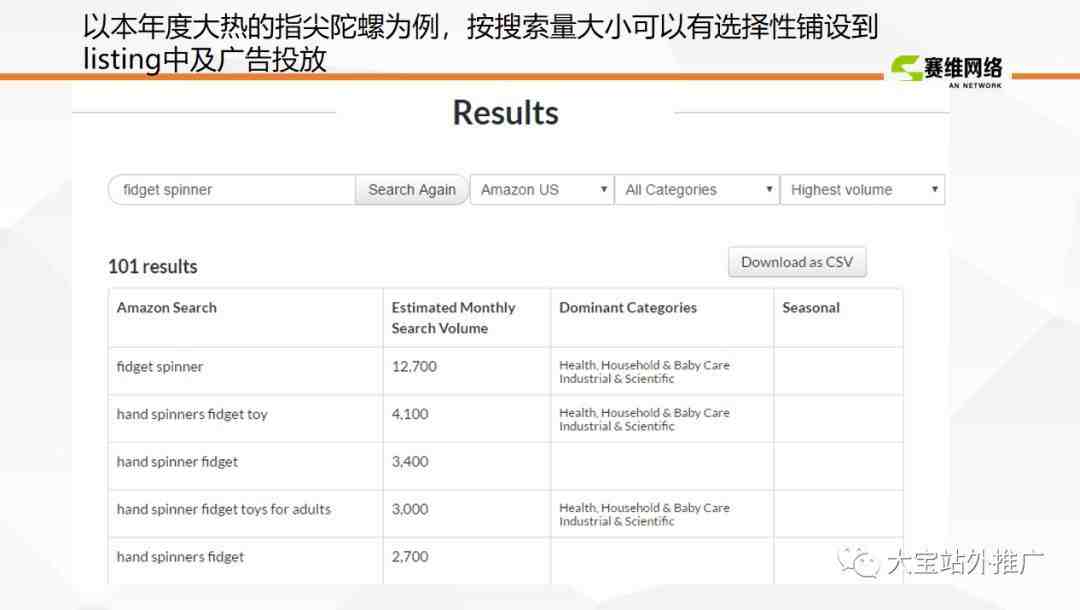Select the 'hand spinners fidget toy' keyword
Image resolution: width=1080 pixels, height=610 pixels.
tap(192, 414)
